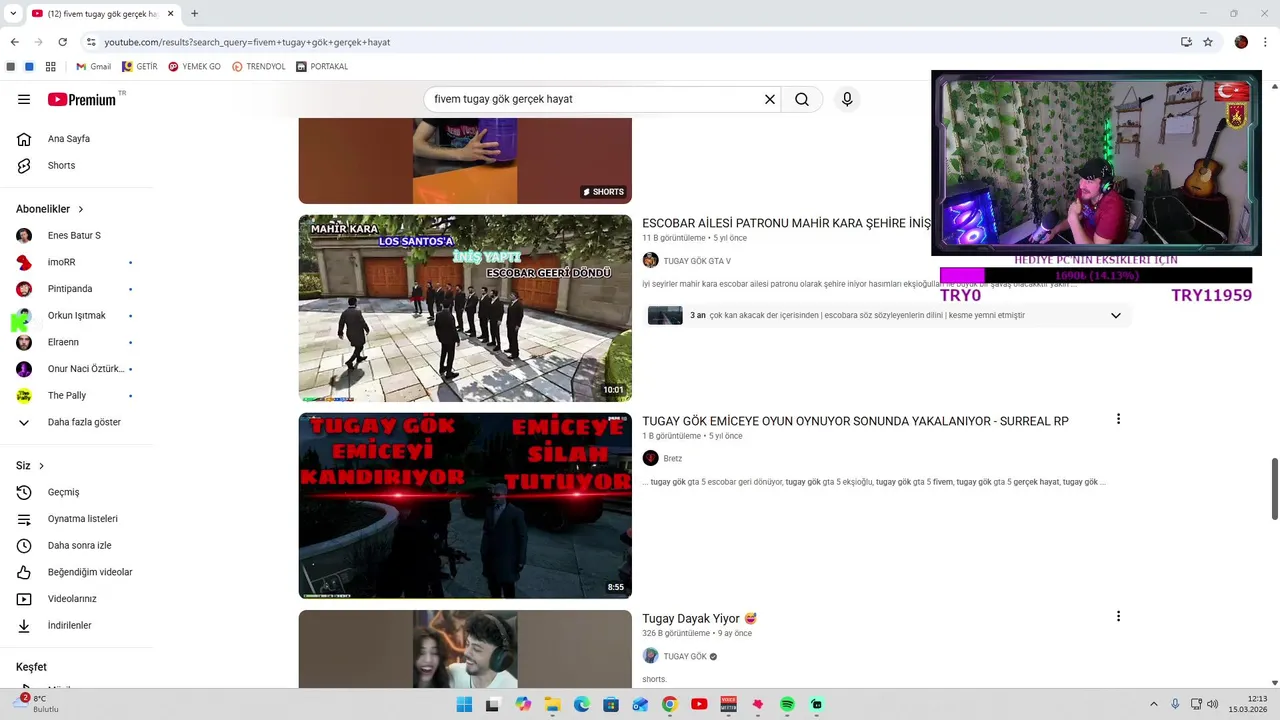Open Tugay Dayak Yiyor video title
The image size is (1280, 720).
click(x=699, y=619)
